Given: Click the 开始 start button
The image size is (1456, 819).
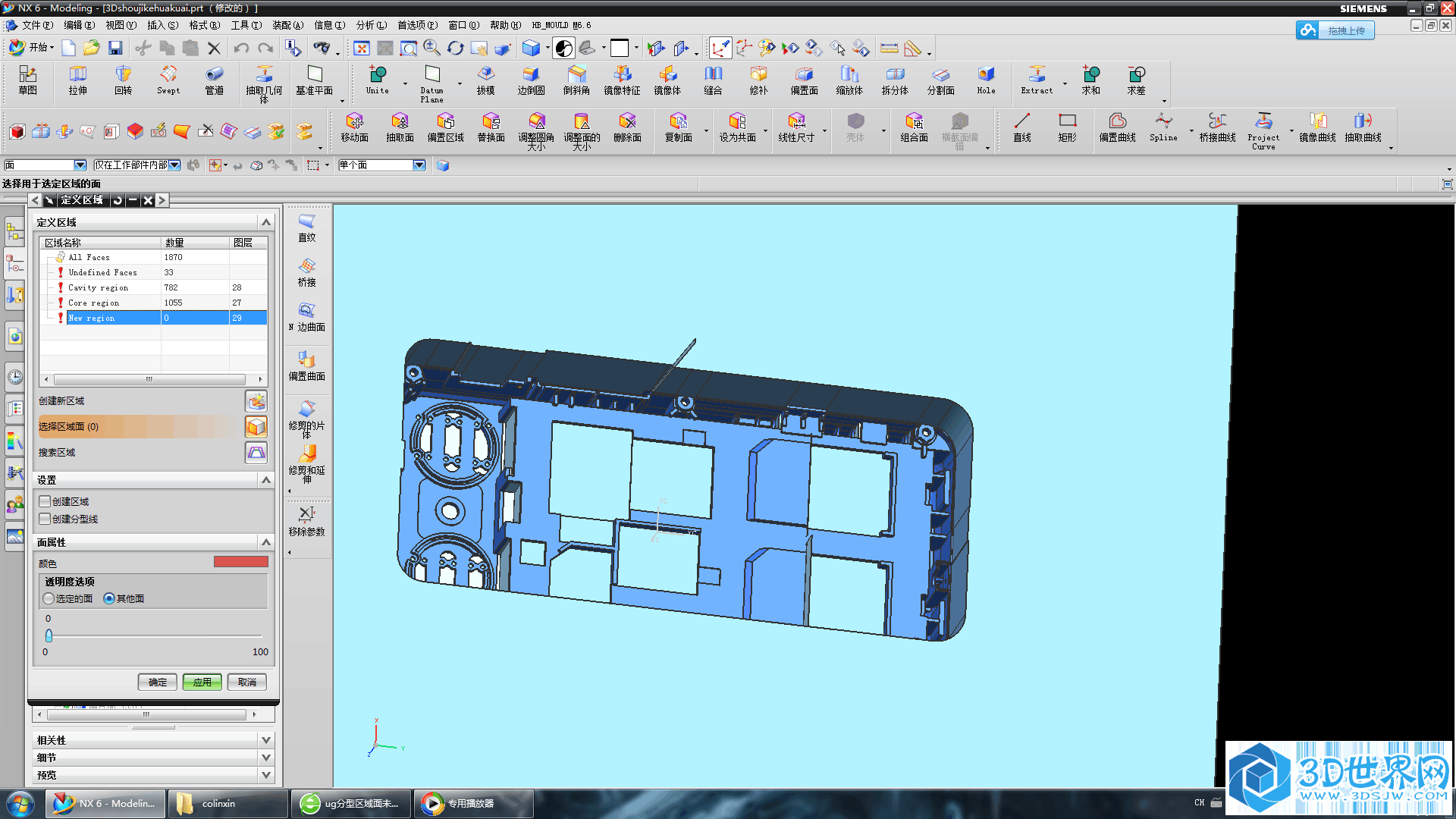Looking at the screenshot, I should click(31, 48).
